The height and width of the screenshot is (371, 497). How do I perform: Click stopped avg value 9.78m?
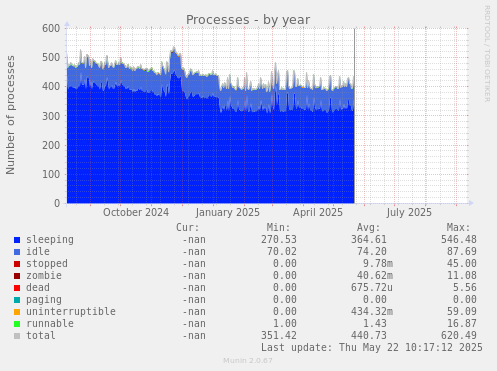(378, 264)
